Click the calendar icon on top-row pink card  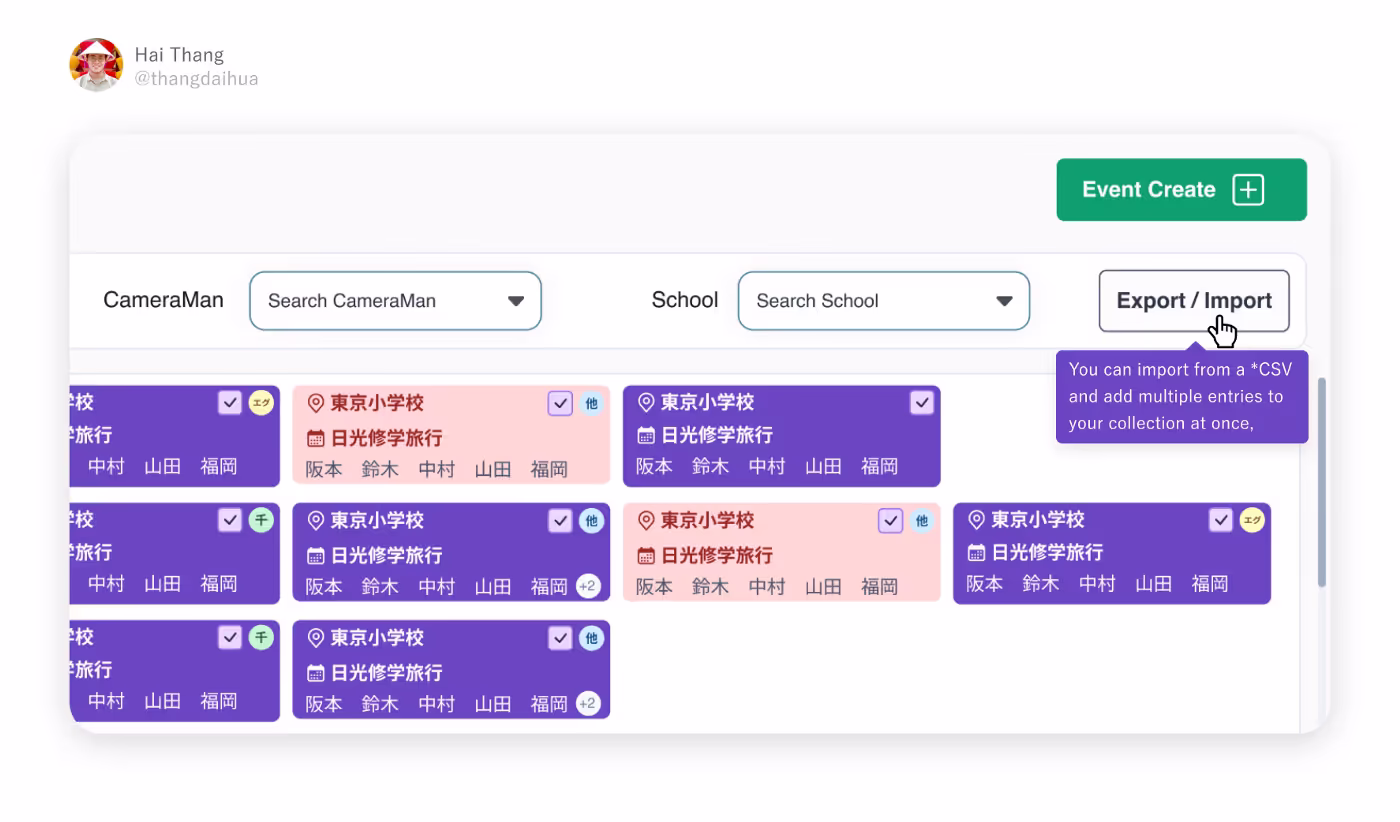click(315, 438)
